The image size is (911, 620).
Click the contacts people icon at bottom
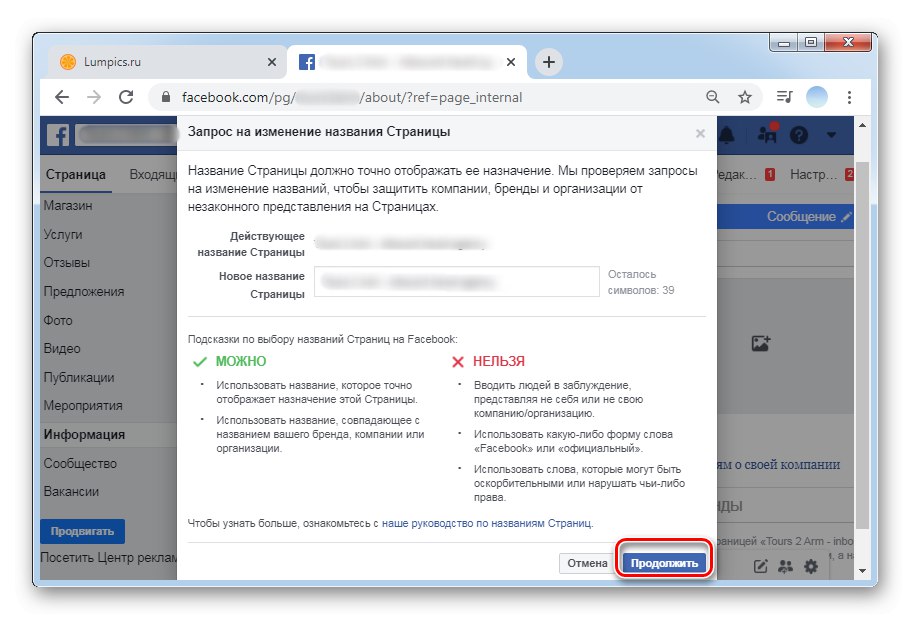(786, 566)
